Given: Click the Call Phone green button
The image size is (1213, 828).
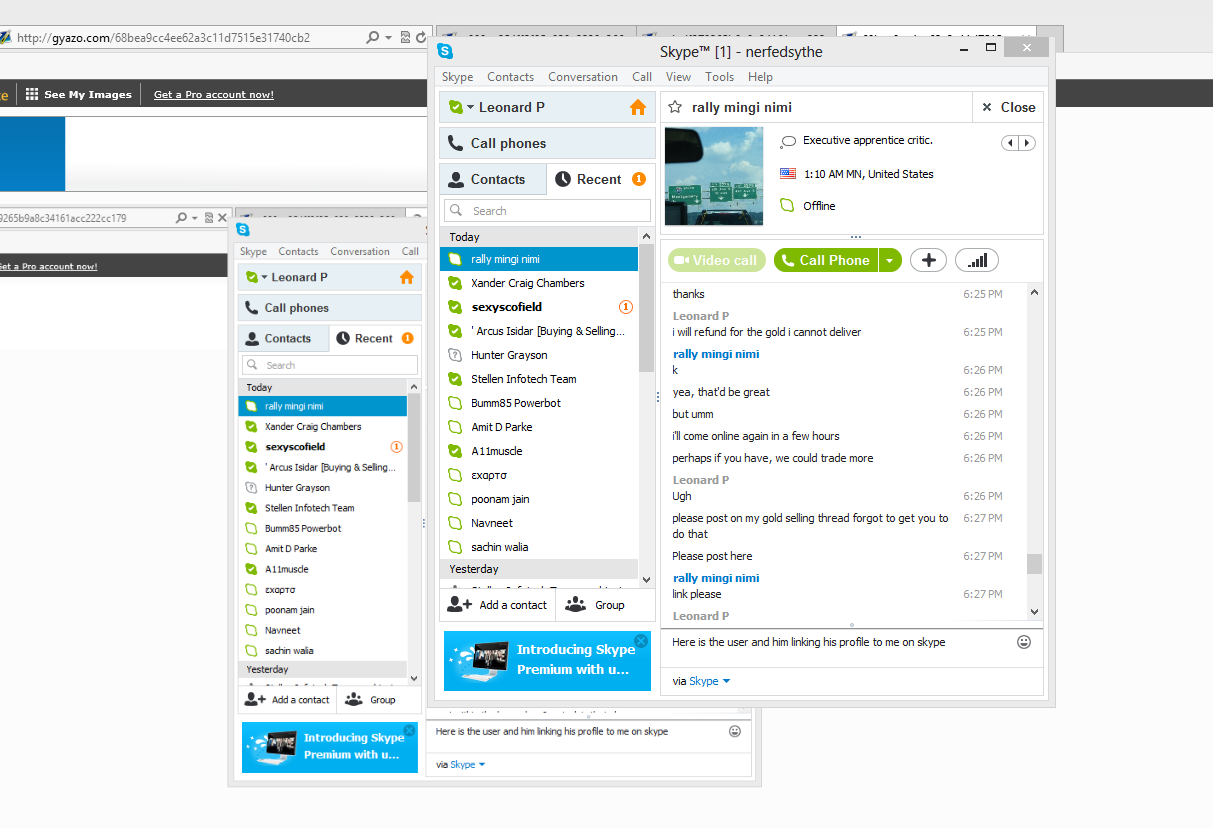Looking at the screenshot, I should 826,260.
